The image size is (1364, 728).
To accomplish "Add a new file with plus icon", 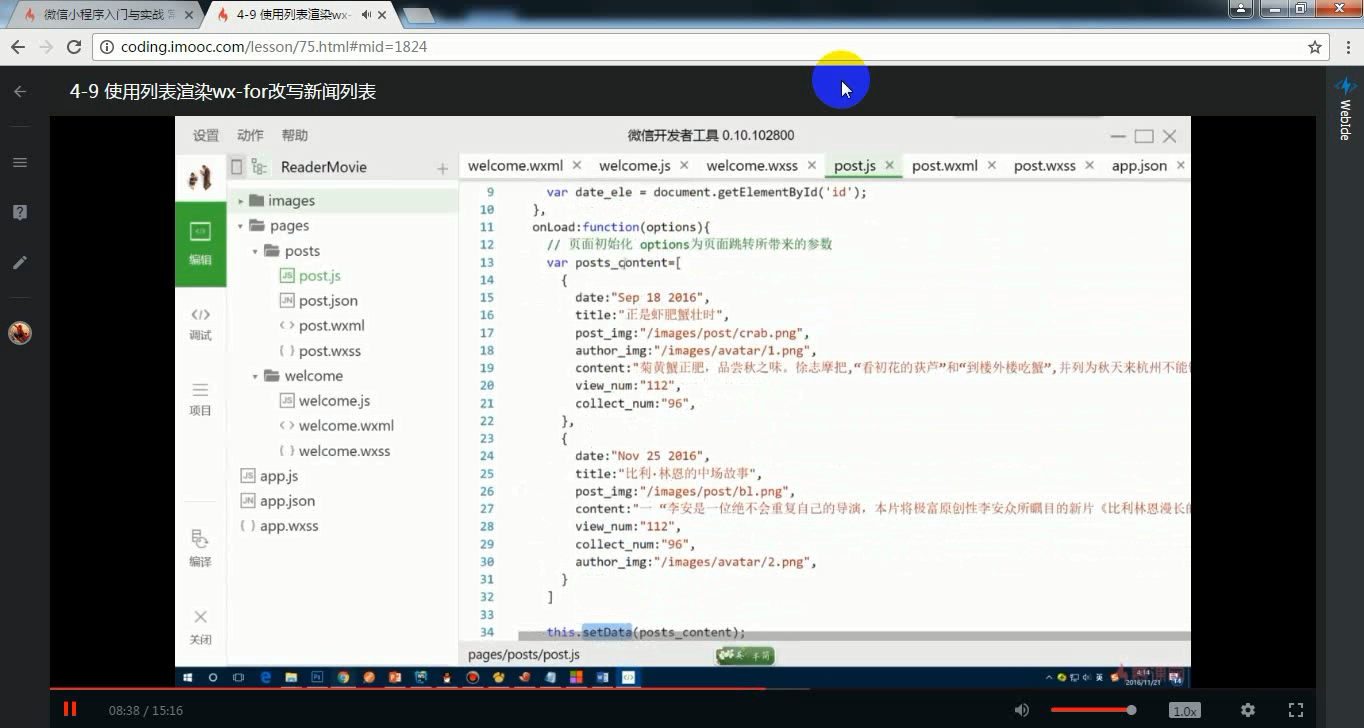I will [442, 169].
